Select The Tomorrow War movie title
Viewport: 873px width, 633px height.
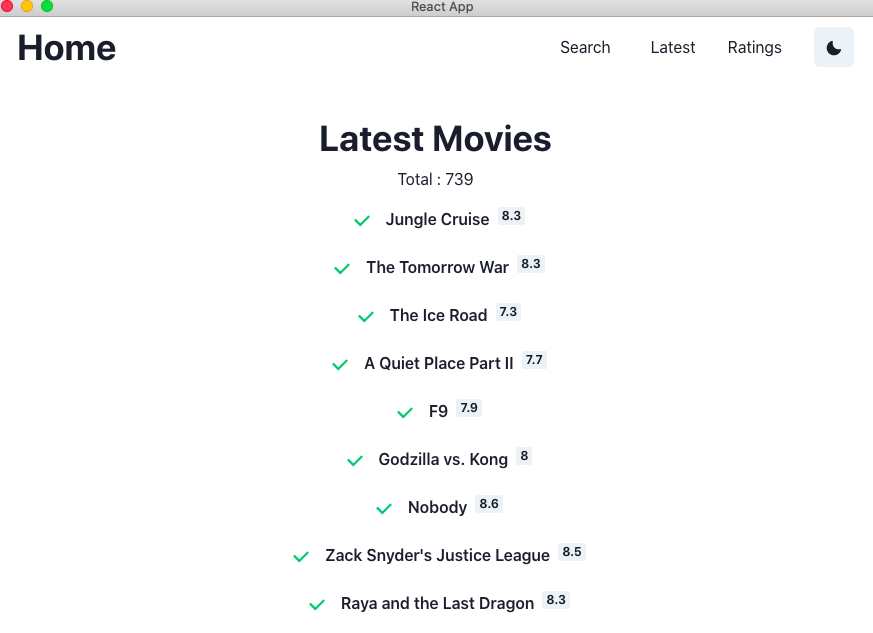click(437, 267)
